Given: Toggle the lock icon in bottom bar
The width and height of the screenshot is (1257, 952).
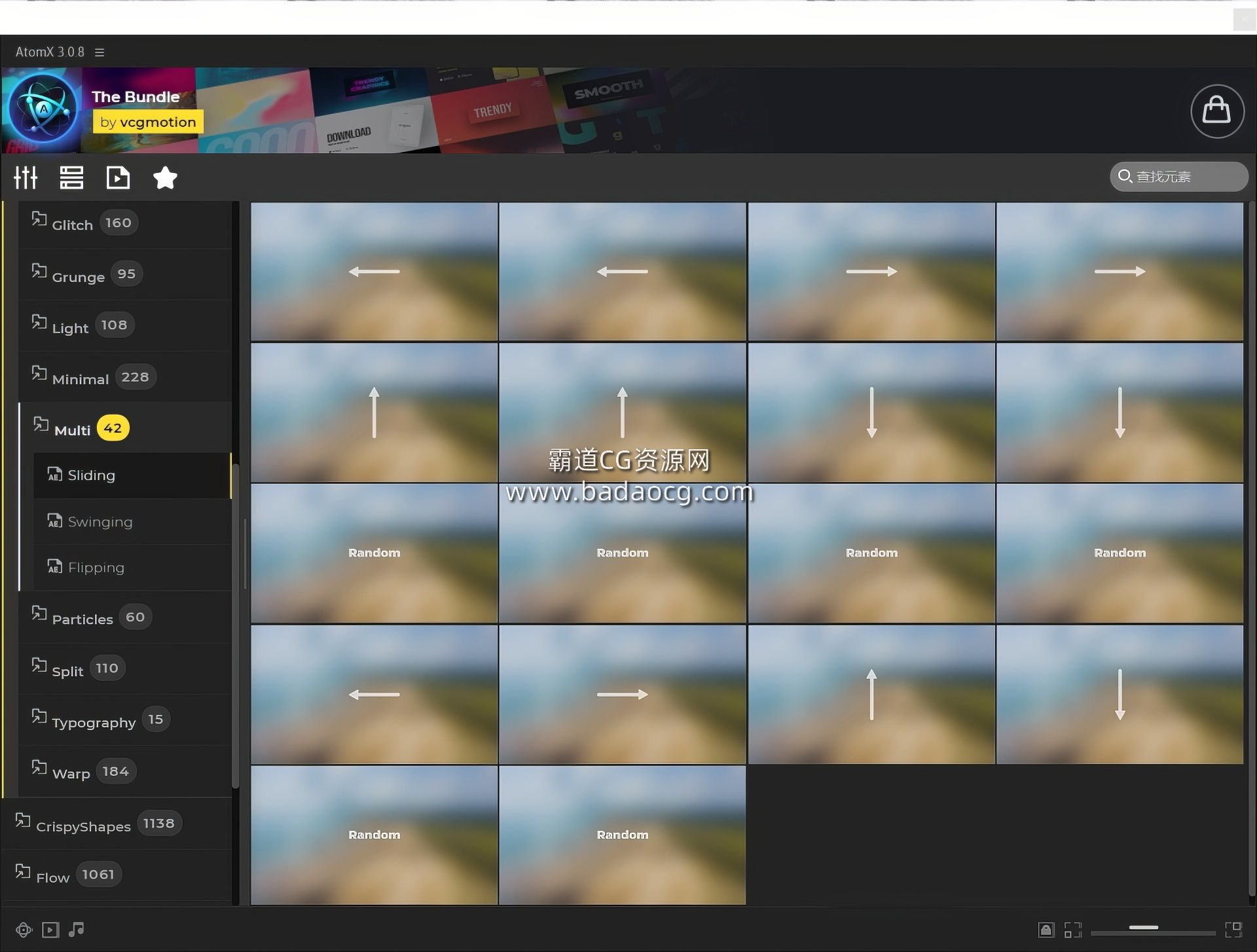Looking at the screenshot, I should coord(1046,930).
